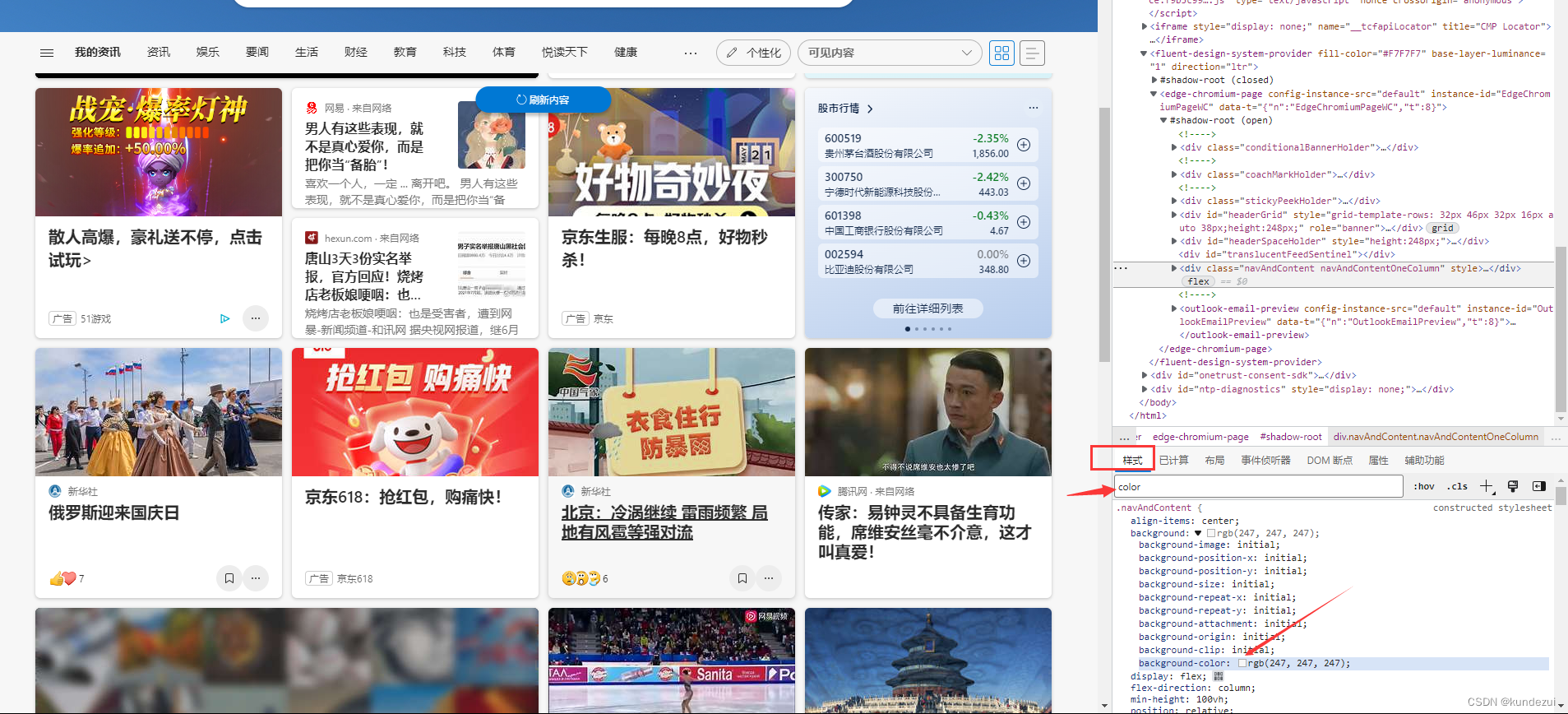Click the 个性化 pencil button
This screenshot has width=1568, height=714.
[753, 53]
